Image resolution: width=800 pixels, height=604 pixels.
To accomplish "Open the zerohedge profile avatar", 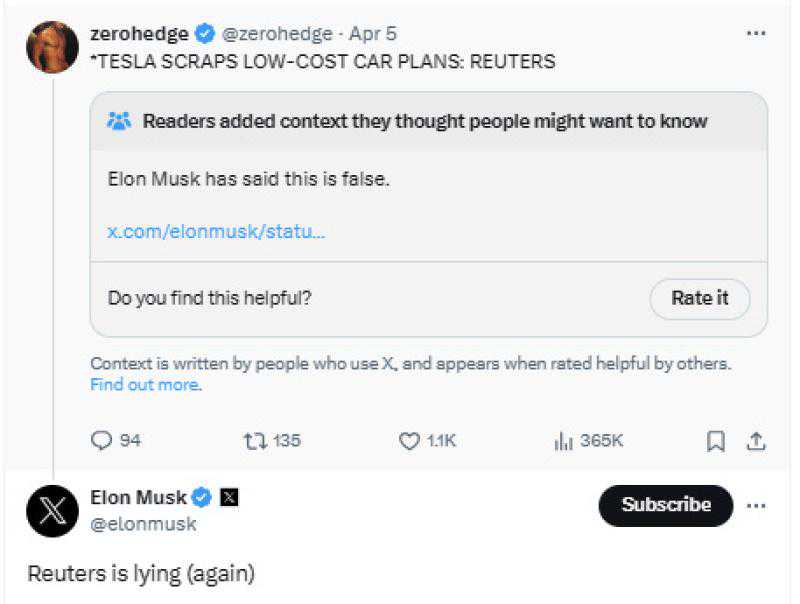I will [x=52, y=46].
